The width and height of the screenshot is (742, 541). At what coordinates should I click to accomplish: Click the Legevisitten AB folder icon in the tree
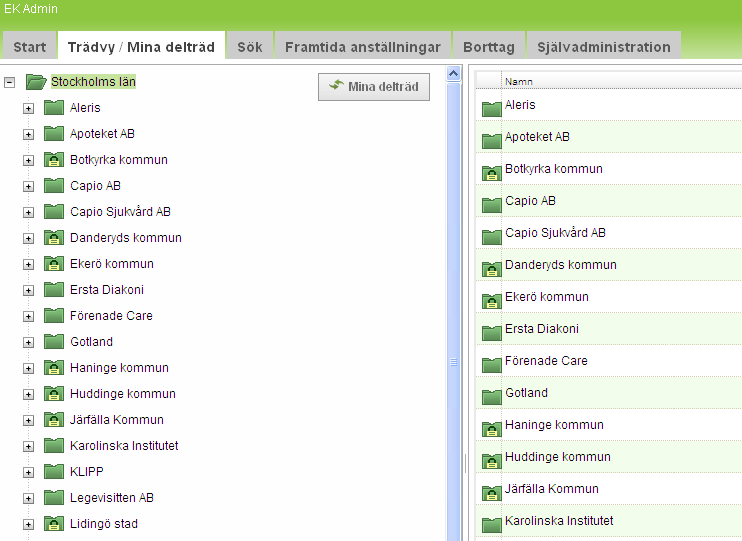tap(53, 498)
